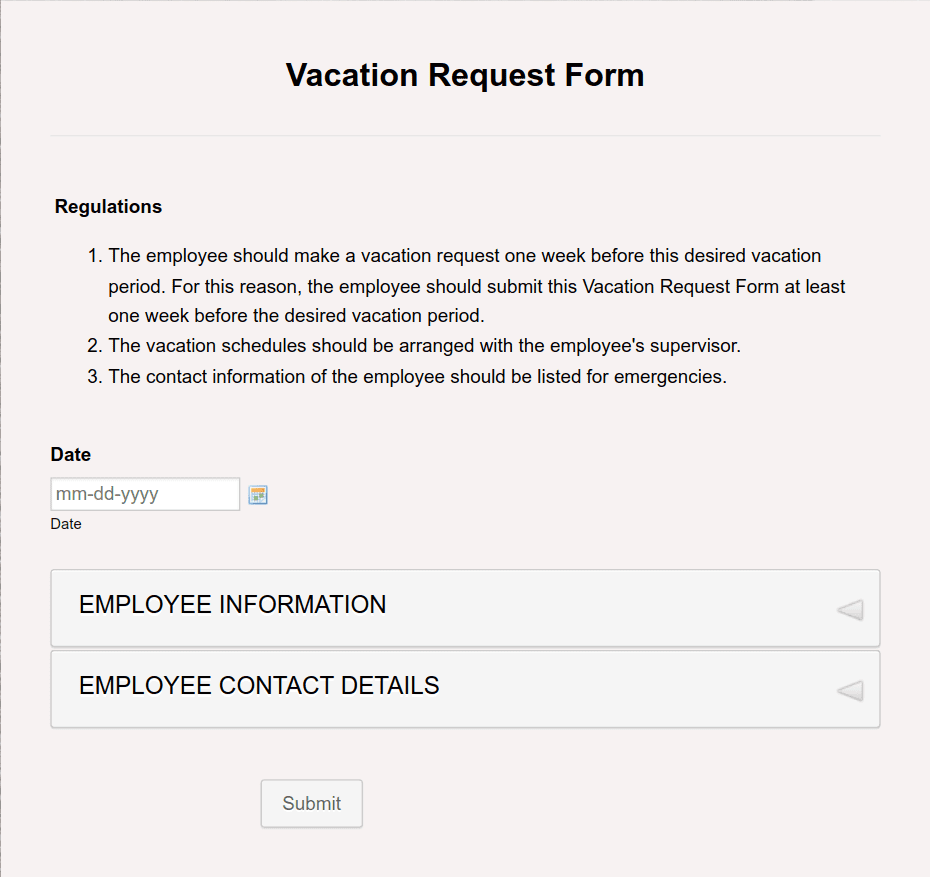This screenshot has width=930, height=877.
Task: Click the Regulations heading
Action: (108, 206)
